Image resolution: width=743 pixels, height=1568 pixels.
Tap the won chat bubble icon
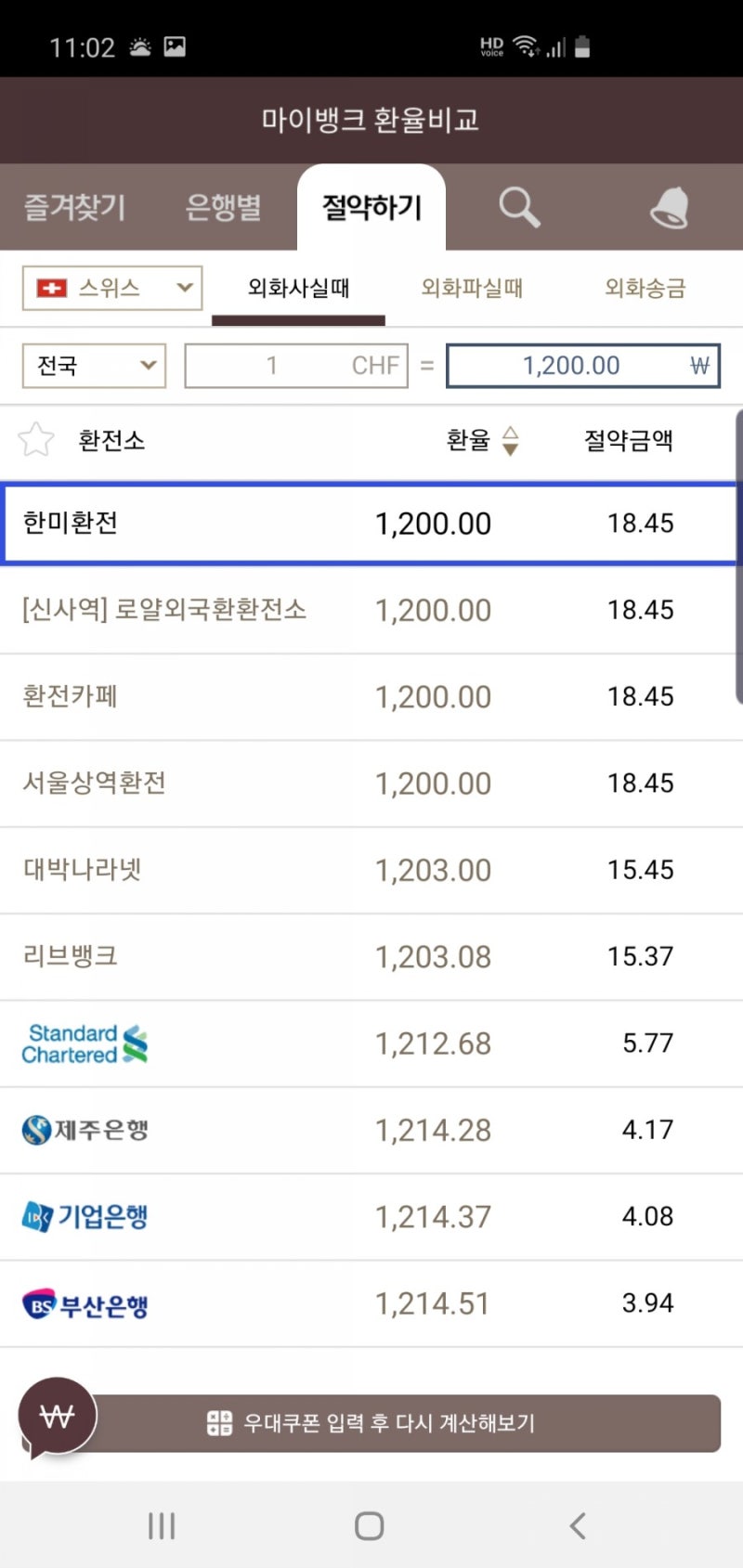58,1416
